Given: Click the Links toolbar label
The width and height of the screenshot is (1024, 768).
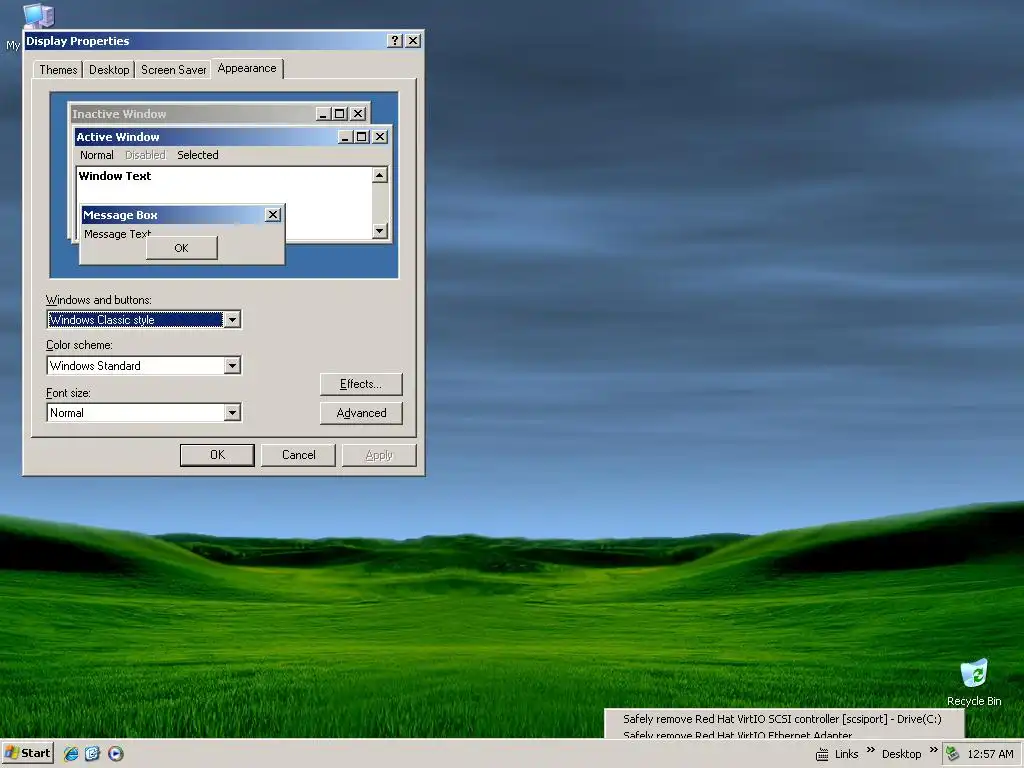Looking at the screenshot, I should 846,754.
